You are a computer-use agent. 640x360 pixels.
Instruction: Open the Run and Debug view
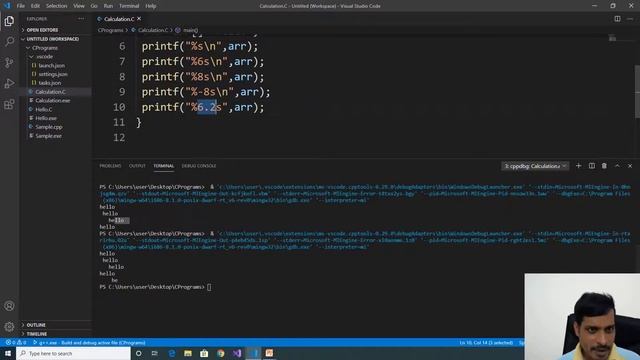9,83
